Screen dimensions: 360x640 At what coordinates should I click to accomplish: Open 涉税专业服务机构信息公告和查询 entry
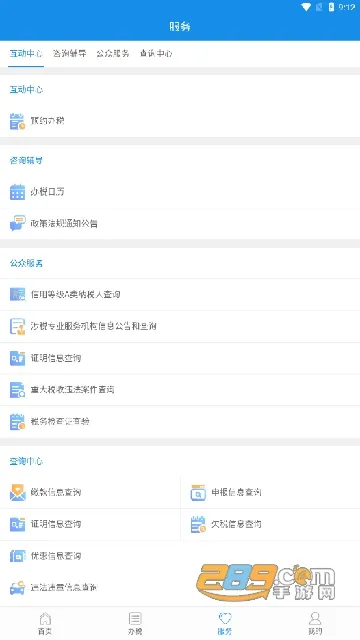(180, 326)
